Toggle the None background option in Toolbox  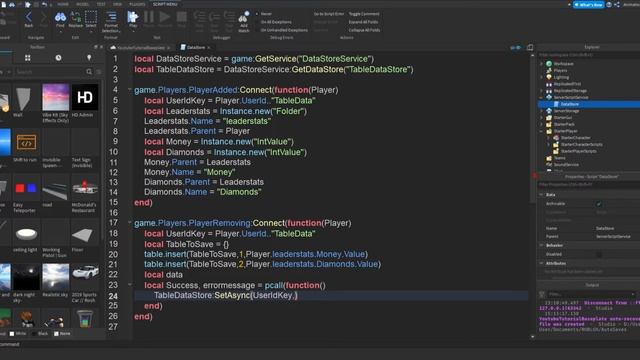pos(62,333)
